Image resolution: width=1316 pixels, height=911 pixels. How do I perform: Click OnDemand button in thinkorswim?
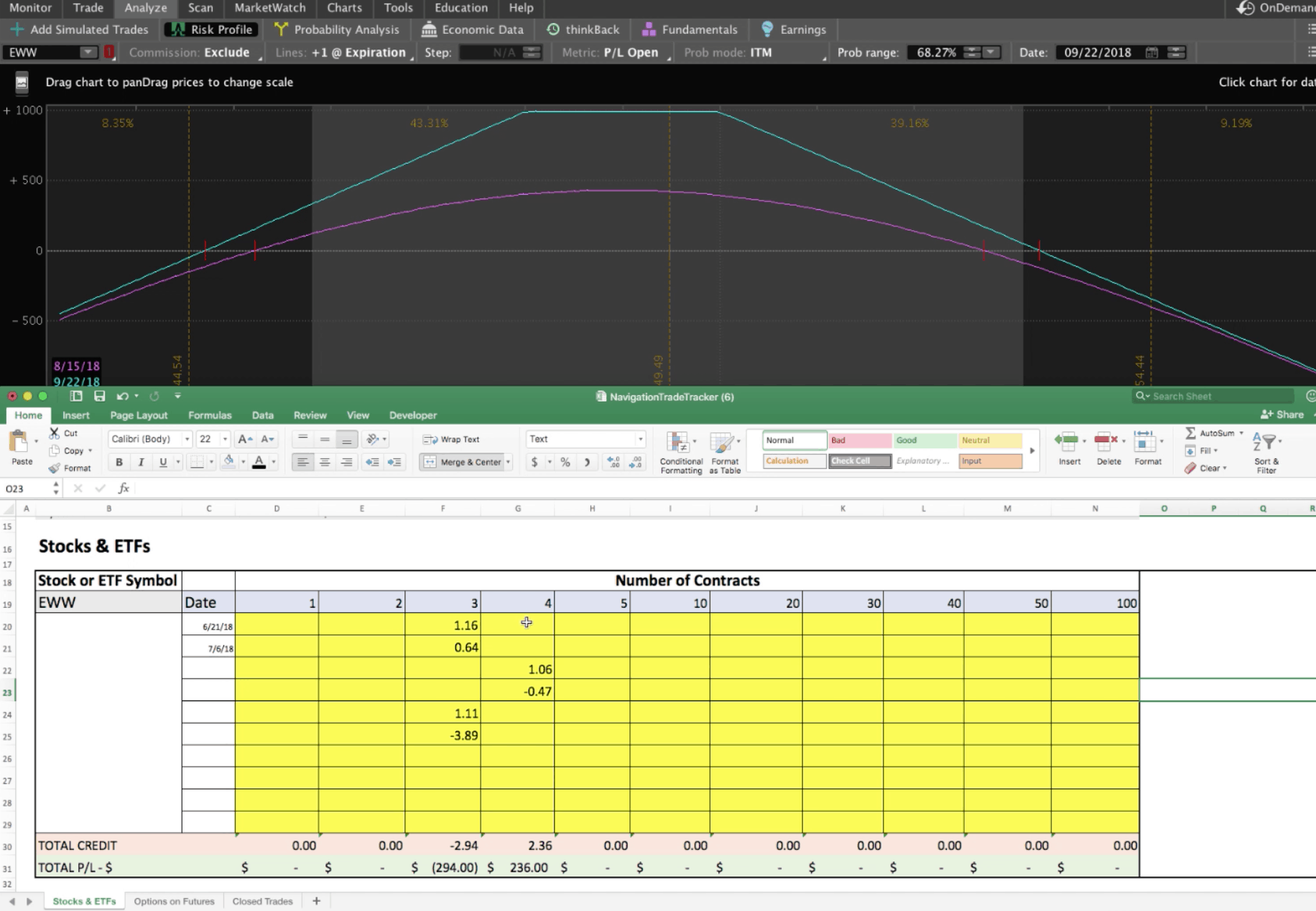point(1277,8)
